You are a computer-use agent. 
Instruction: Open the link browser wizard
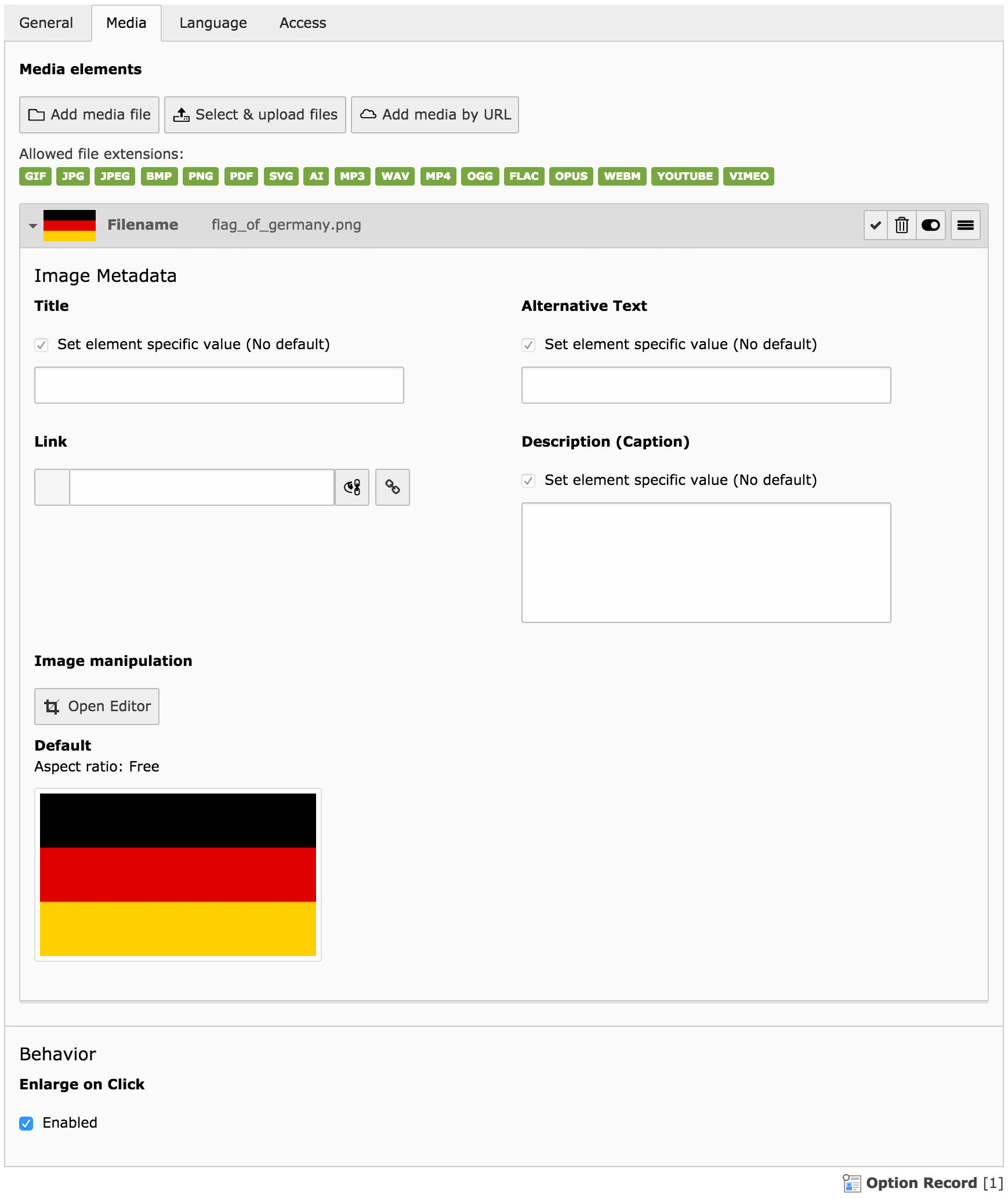point(393,487)
